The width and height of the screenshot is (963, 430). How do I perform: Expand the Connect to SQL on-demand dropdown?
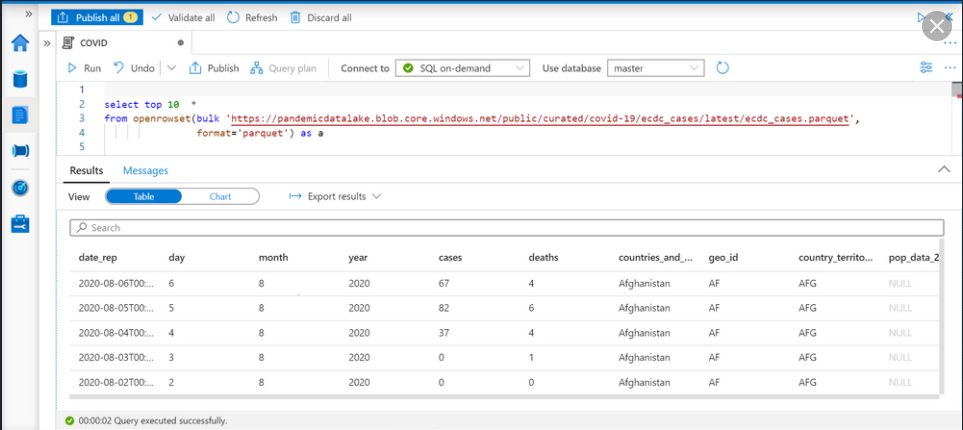(x=462, y=68)
